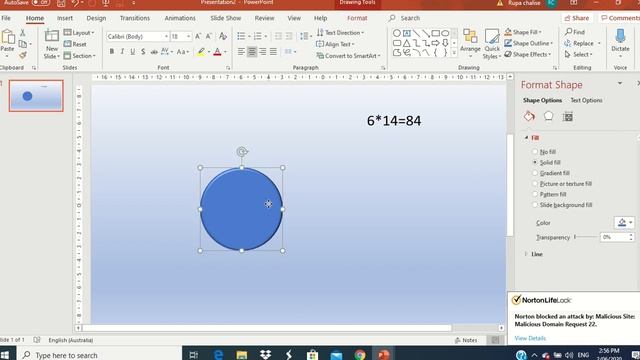Open the Section dropdown
The width and height of the screenshot is (640, 360).
(x=80, y=56)
